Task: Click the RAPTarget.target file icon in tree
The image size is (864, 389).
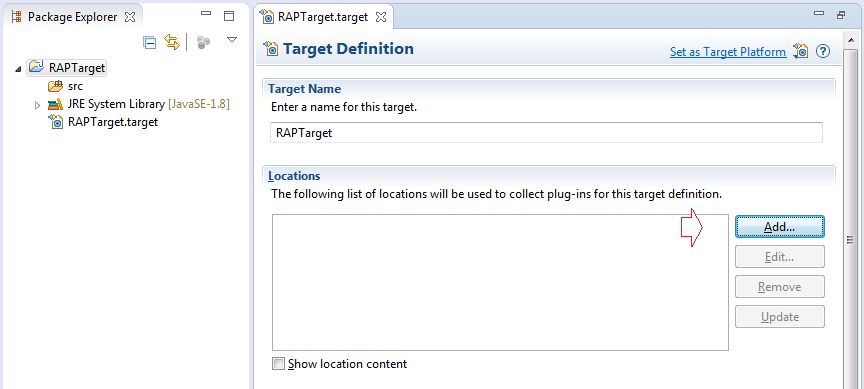Action: tap(56, 122)
